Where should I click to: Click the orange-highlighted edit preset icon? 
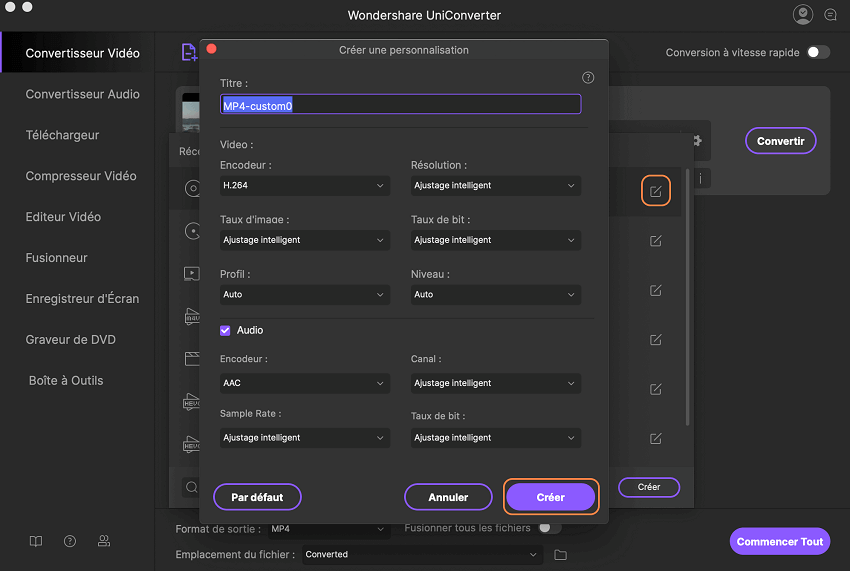(x=655, y=191)
